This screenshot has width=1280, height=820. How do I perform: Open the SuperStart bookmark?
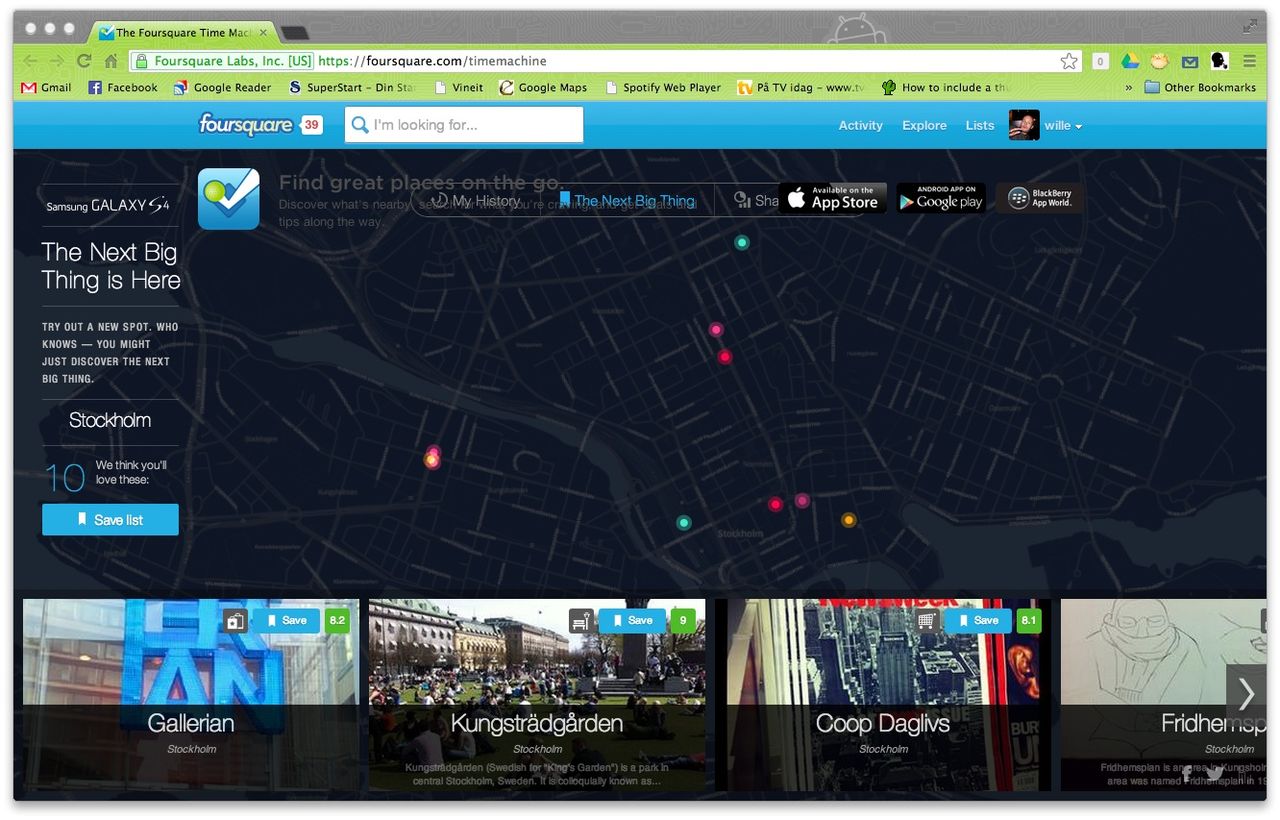pos(351,88)
